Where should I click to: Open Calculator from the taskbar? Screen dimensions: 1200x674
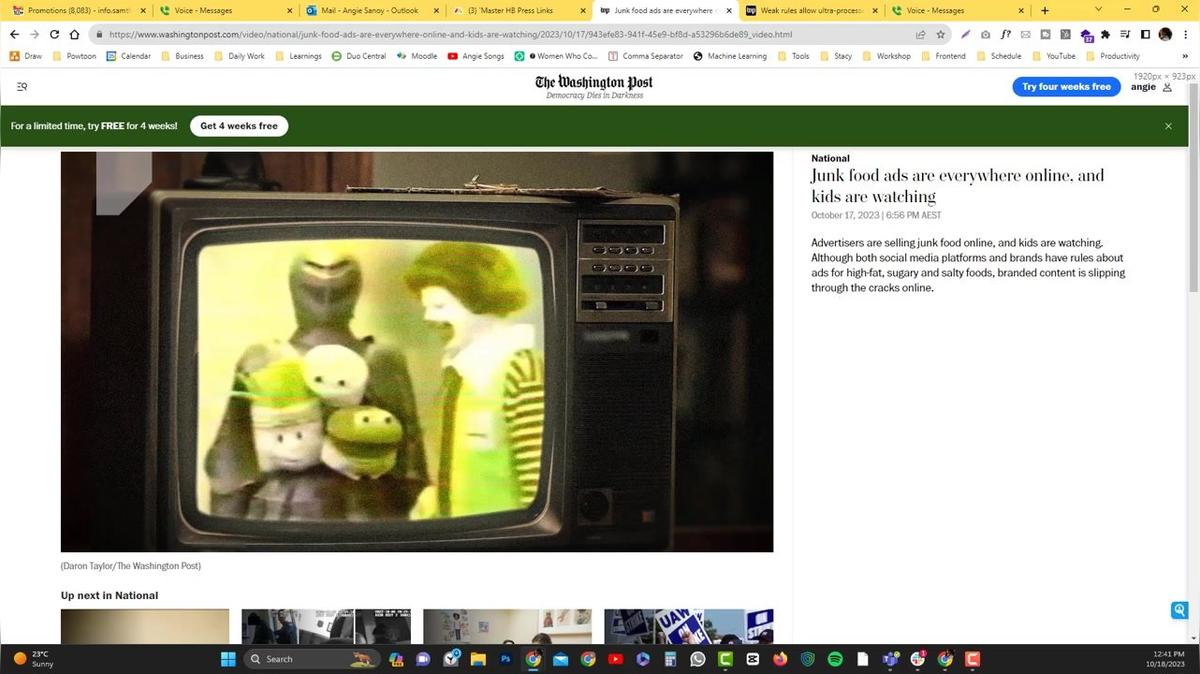[x=670, y=659]
